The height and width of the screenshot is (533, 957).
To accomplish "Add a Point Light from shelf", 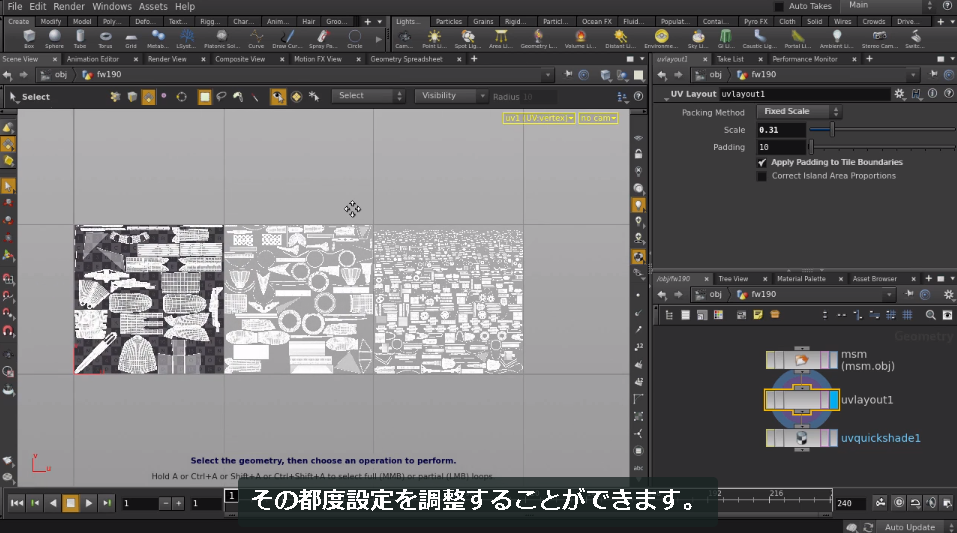I will click(434, 38).
